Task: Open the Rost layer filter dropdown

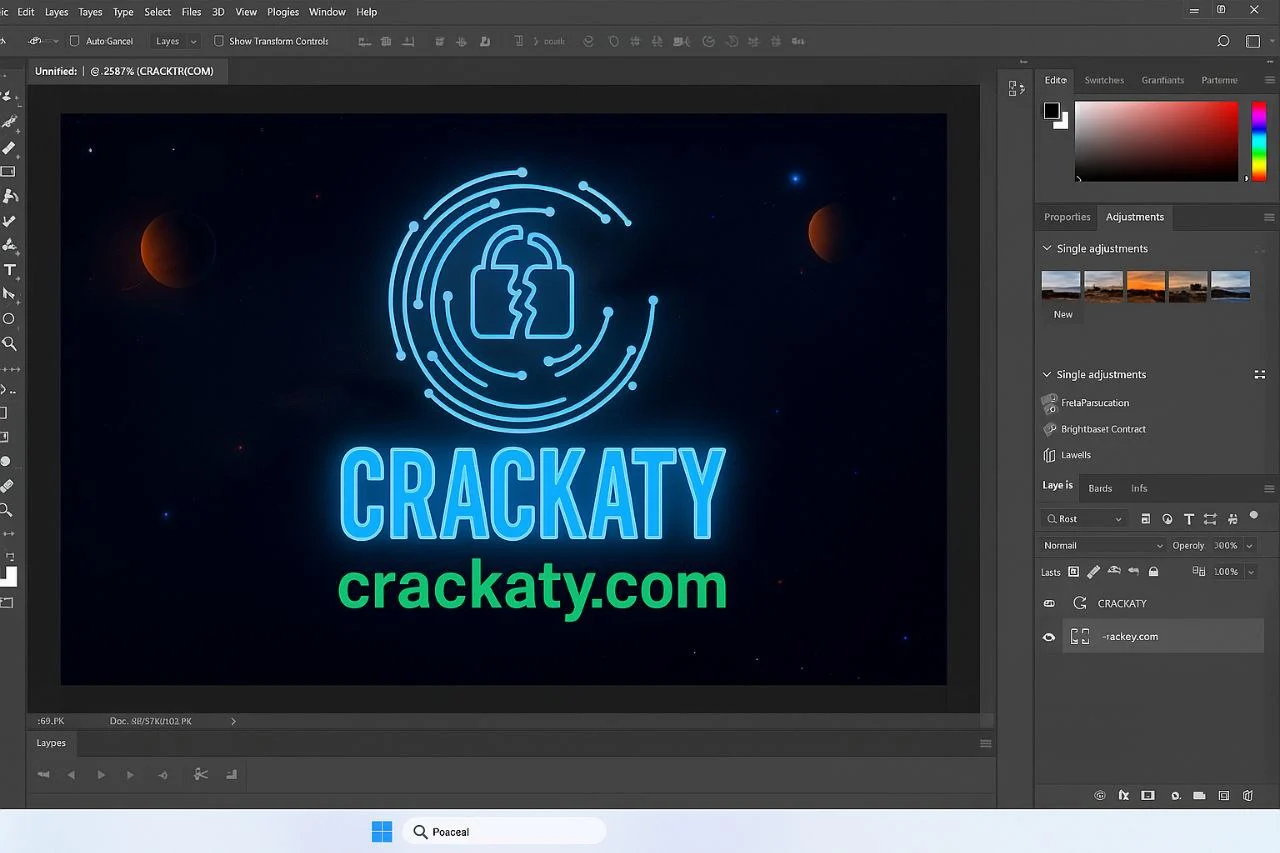Action: (1084, 519)
